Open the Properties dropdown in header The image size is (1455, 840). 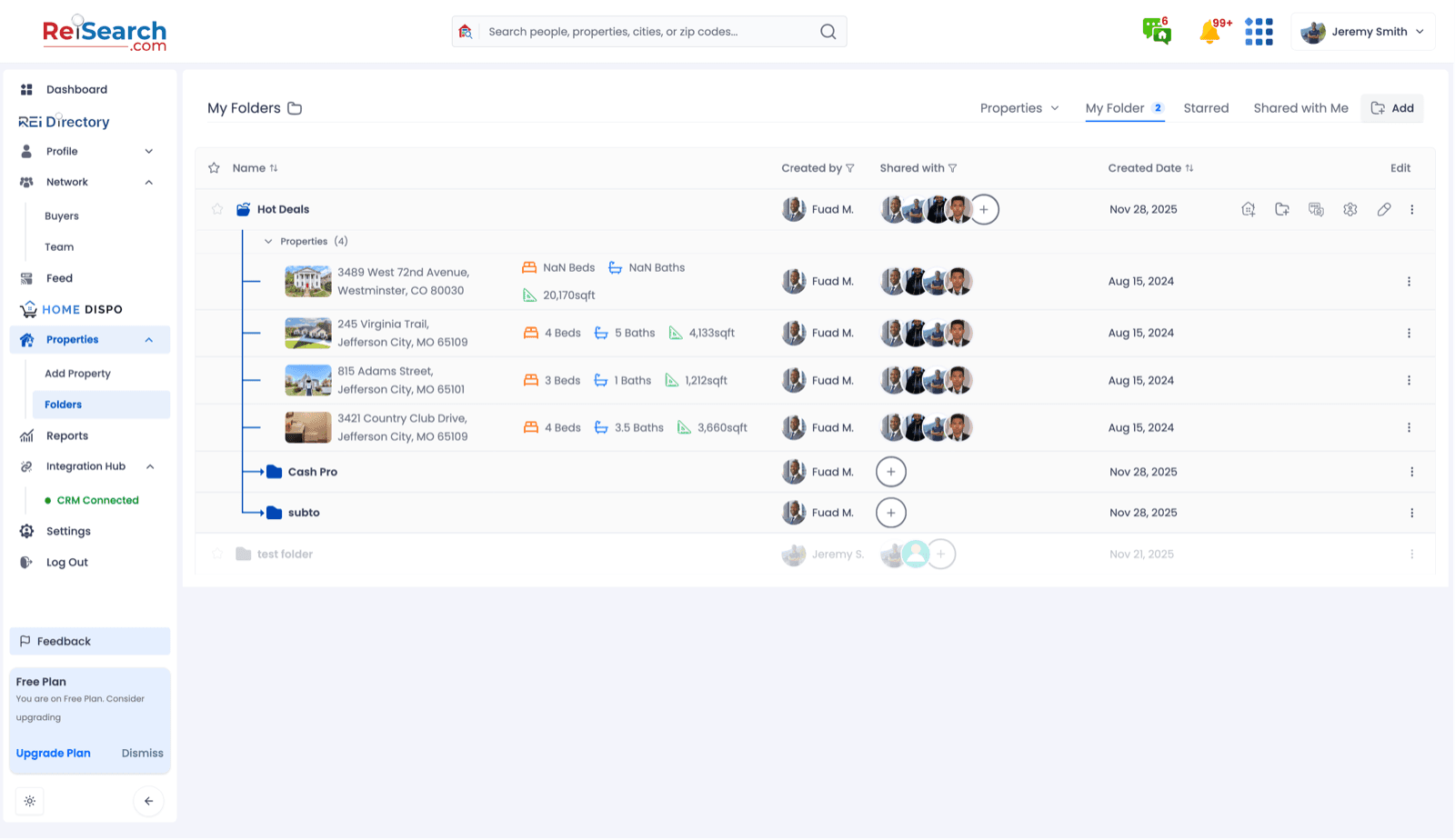click(1019, 108)
